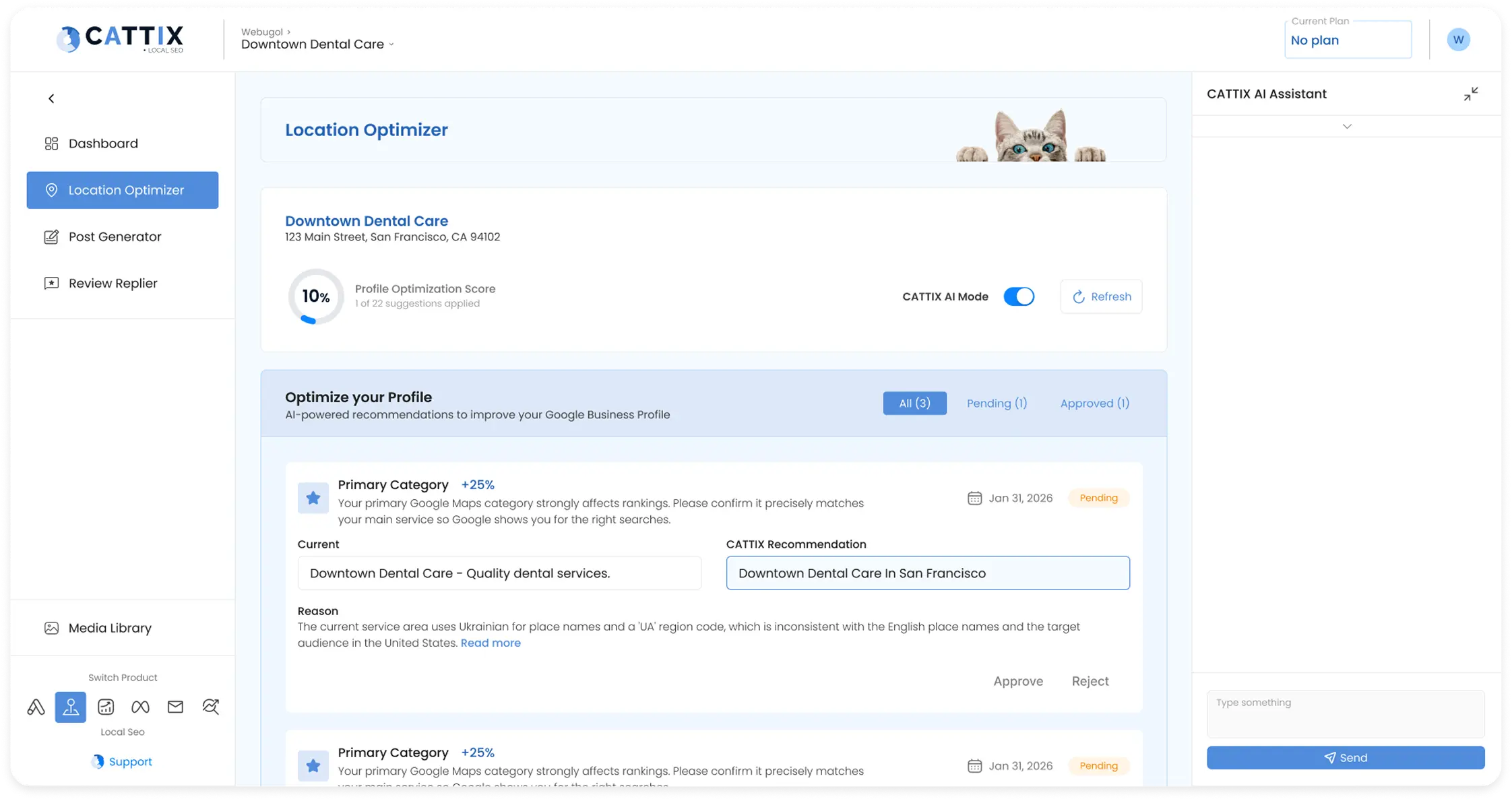Click the Current value field

click(x=499, y=573)
